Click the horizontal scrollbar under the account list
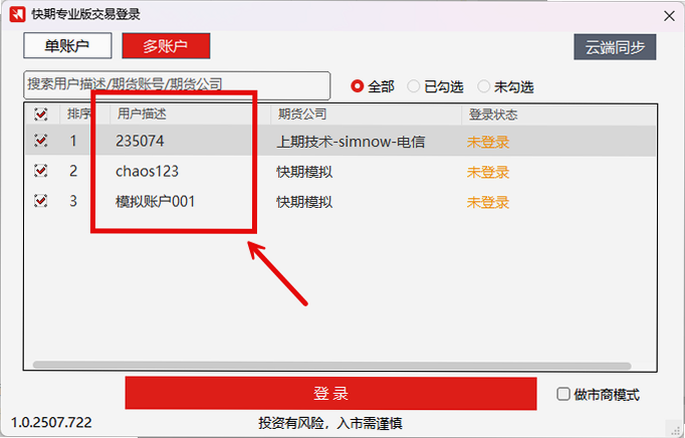 pyautogui.click(x=332, y=365)
